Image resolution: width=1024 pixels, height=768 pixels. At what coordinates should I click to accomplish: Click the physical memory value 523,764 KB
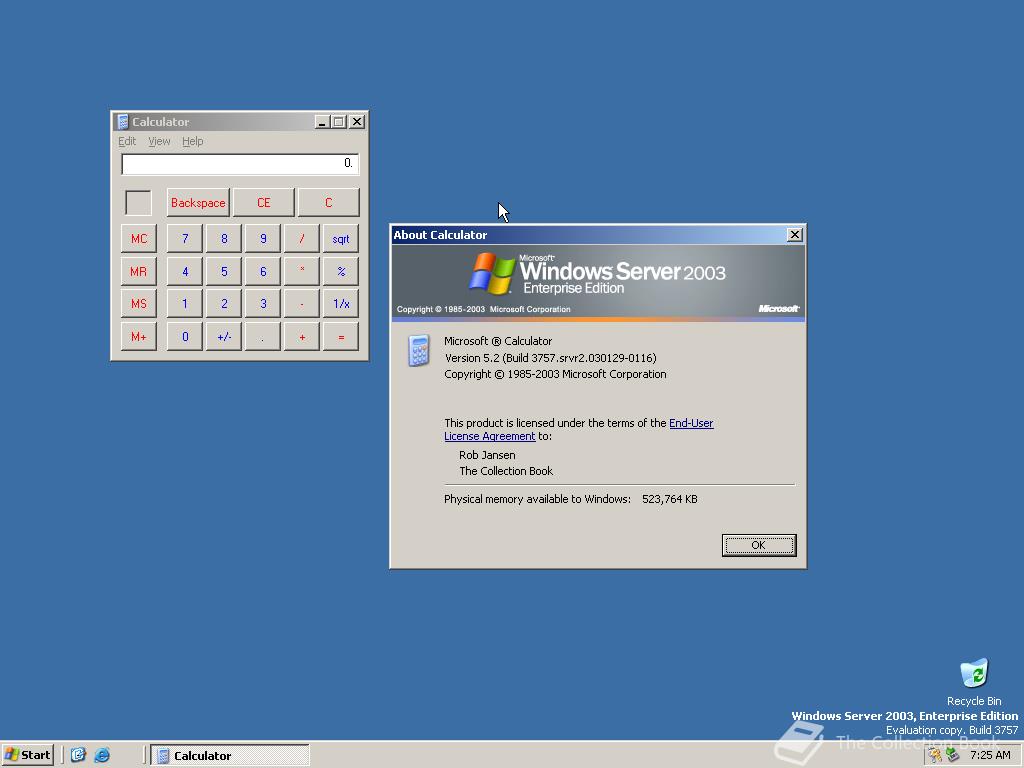(669, 499)
